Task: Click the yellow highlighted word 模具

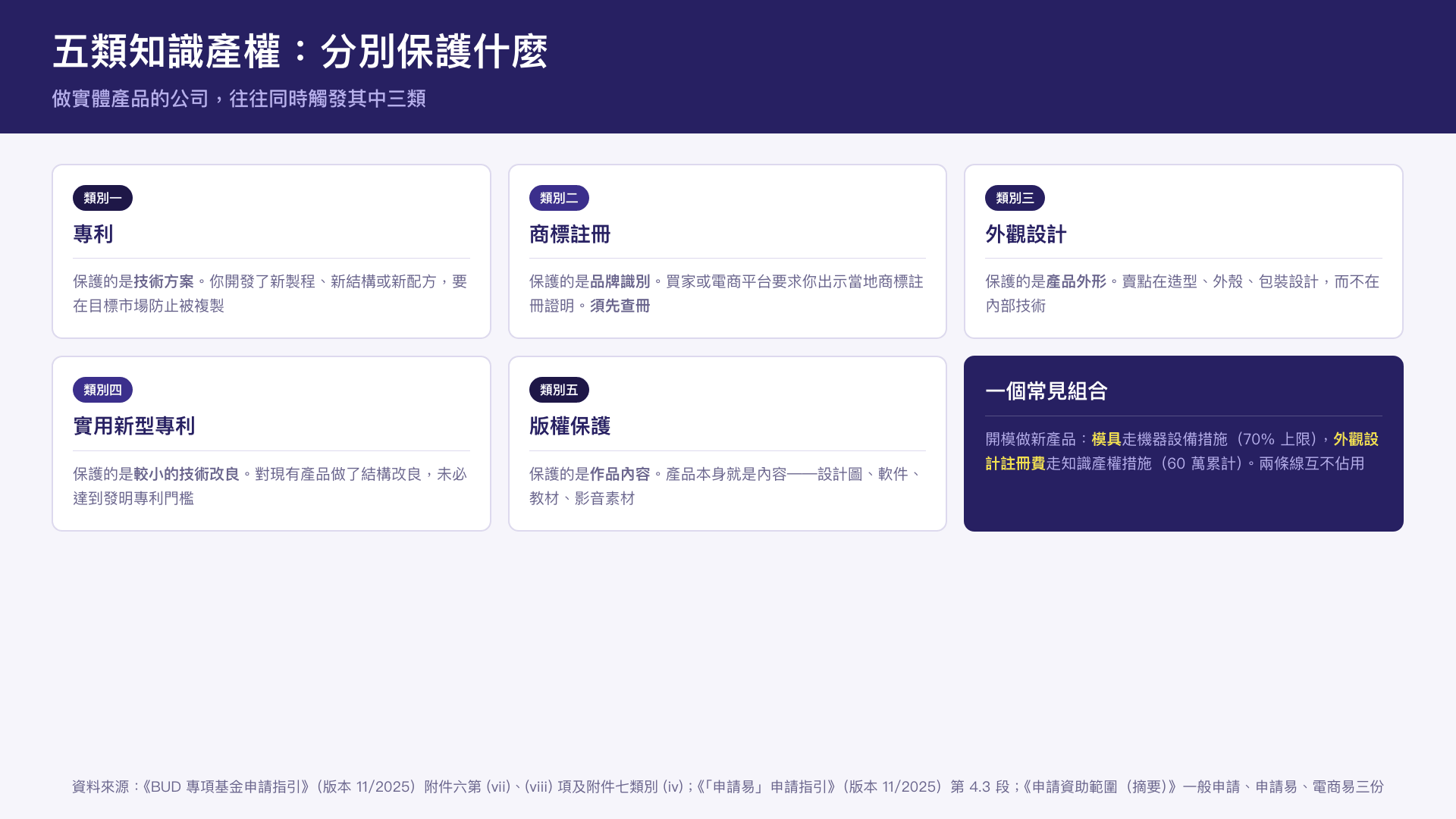Action: [1106, 439]
